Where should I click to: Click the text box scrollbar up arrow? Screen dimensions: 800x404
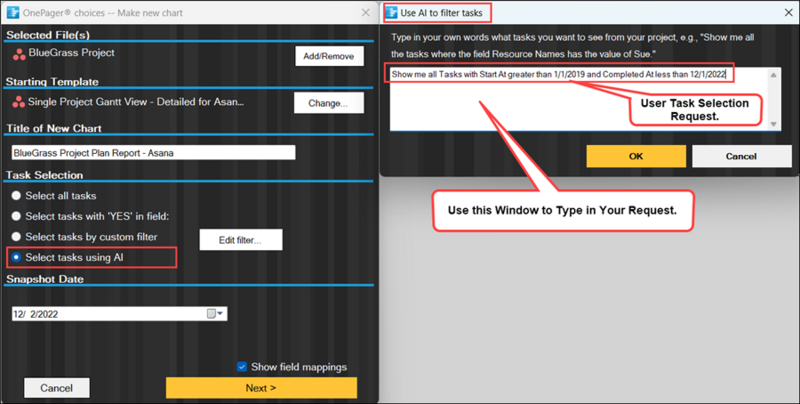coord(773,75)
